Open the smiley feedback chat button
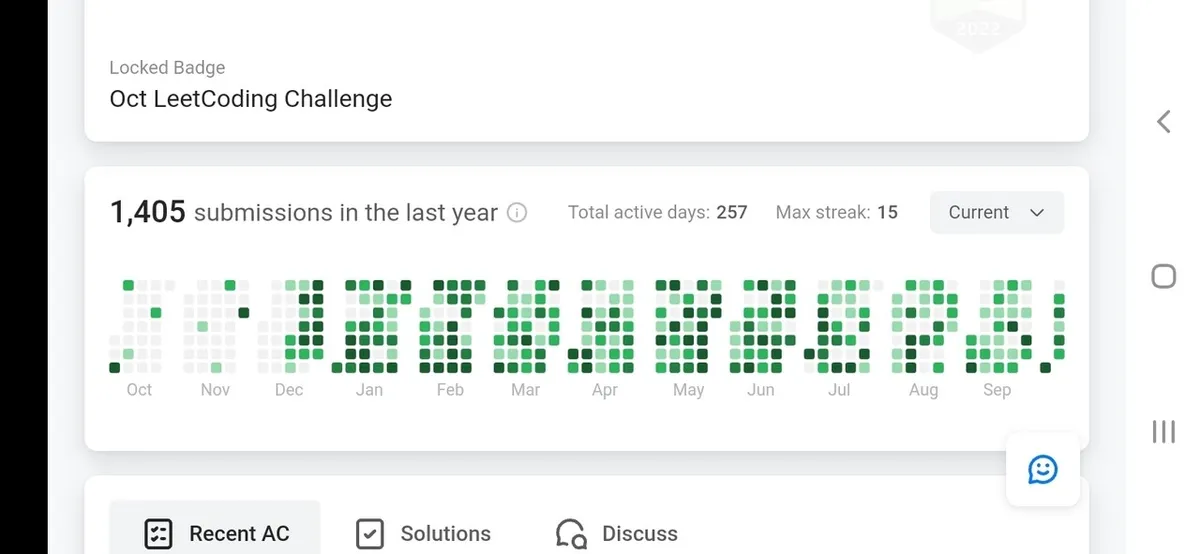The width and height of the screenshot is (1200, 554). coord(1043,468)
